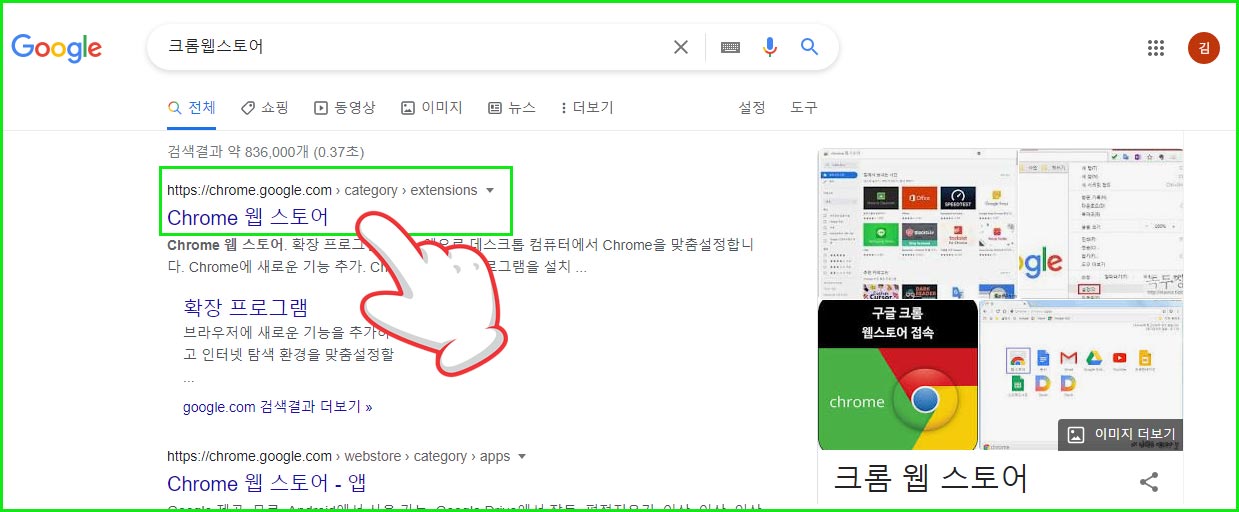Open the account avatar labeled 김

pyautogui.click(x=1204, y=47)
